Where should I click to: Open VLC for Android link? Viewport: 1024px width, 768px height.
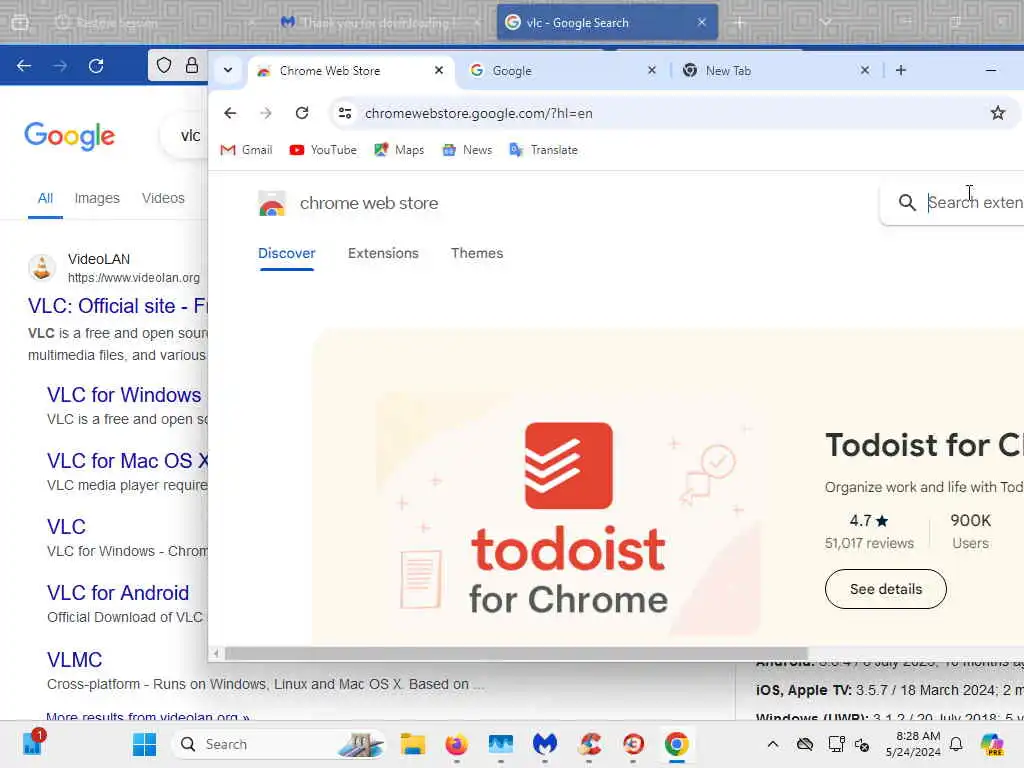pyautogui.click(x=118, y=593)
